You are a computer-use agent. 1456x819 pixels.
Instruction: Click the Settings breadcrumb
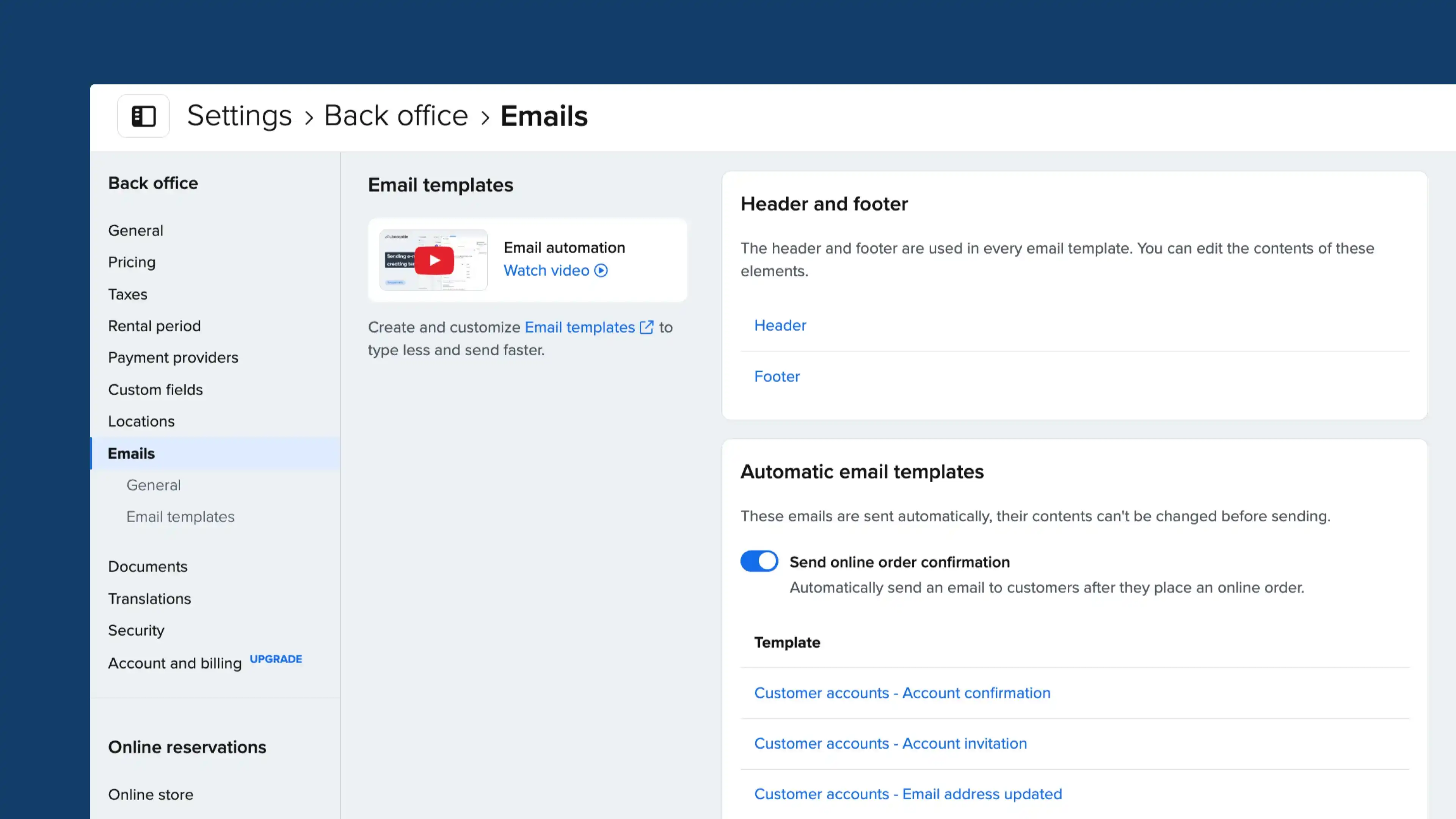click(x=239, y=115)
